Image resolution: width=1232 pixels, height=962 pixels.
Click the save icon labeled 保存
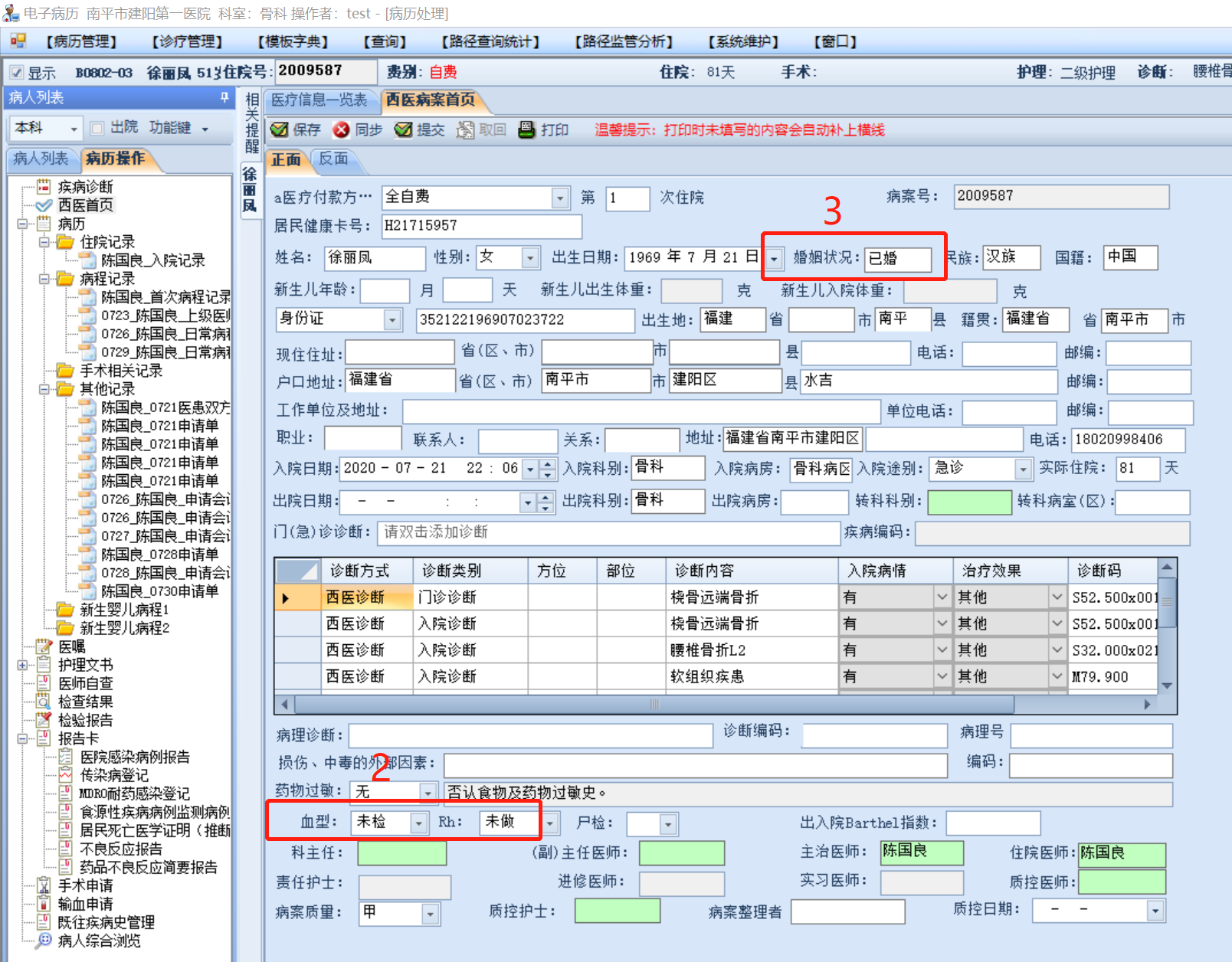pos(280,129)
